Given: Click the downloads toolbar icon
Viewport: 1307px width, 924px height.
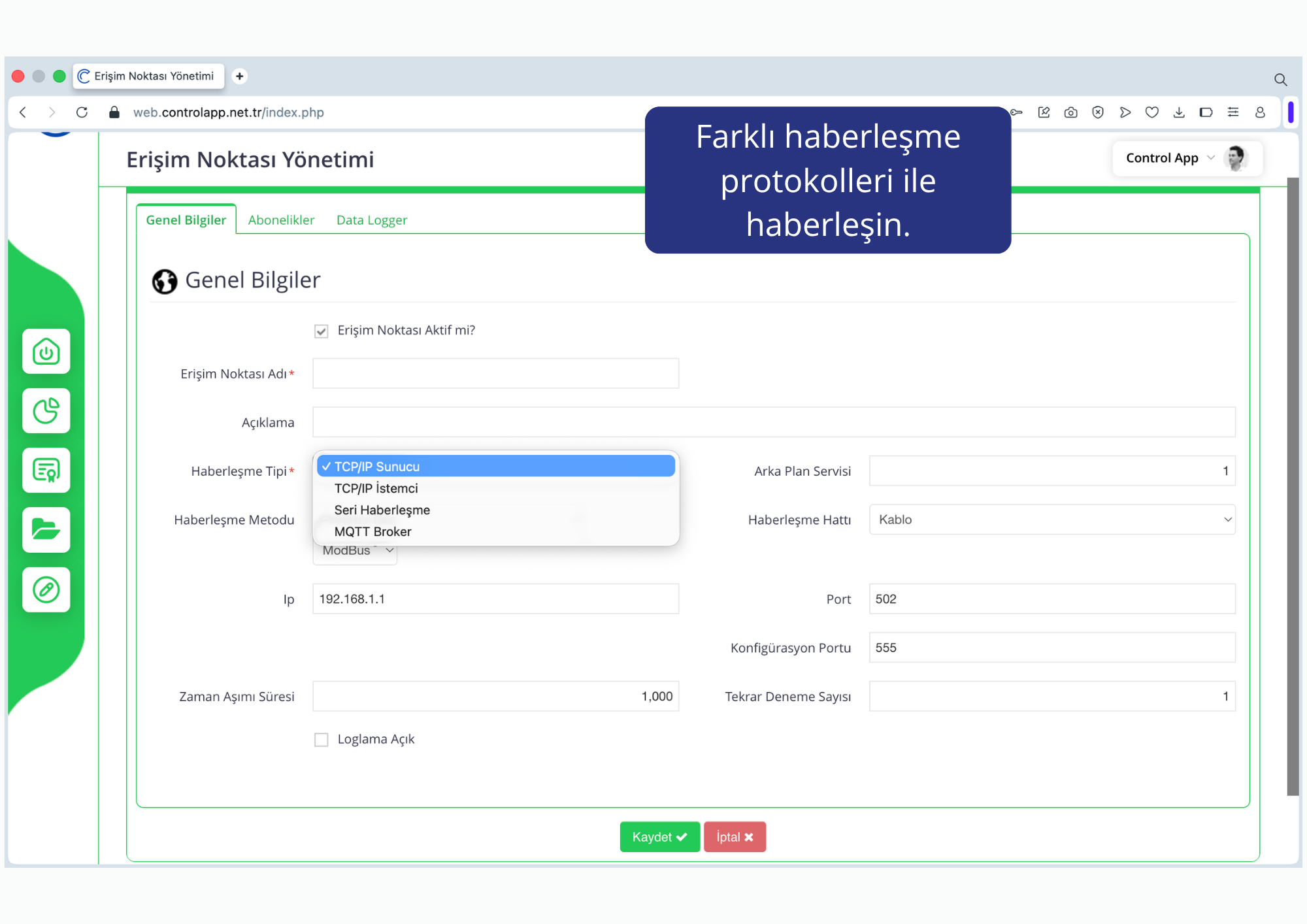Looking at the screenshot, I should (x=1179, y=112).
